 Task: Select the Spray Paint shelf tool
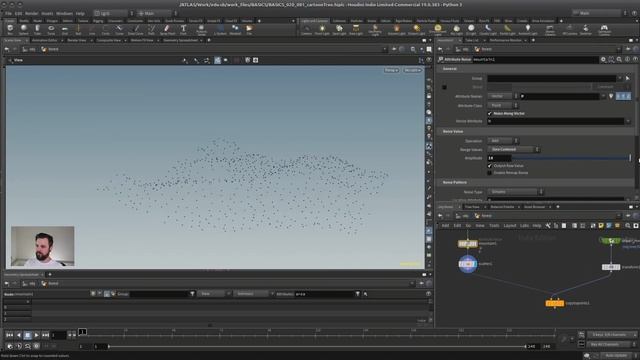pyautogui.click(x=167, y=29)
